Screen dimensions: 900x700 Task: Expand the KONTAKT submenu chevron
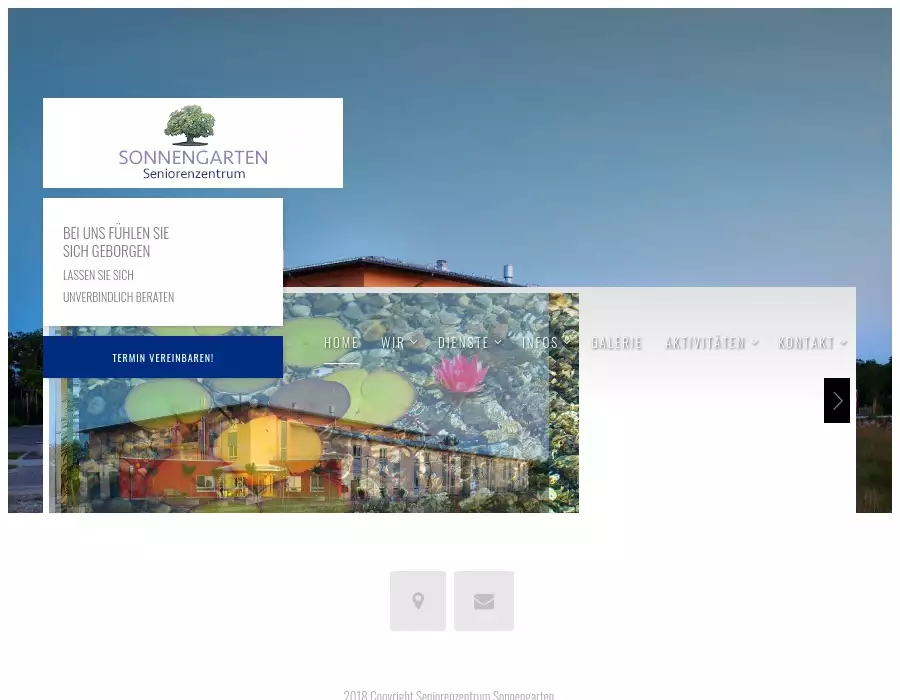click(x=844, y=343)
